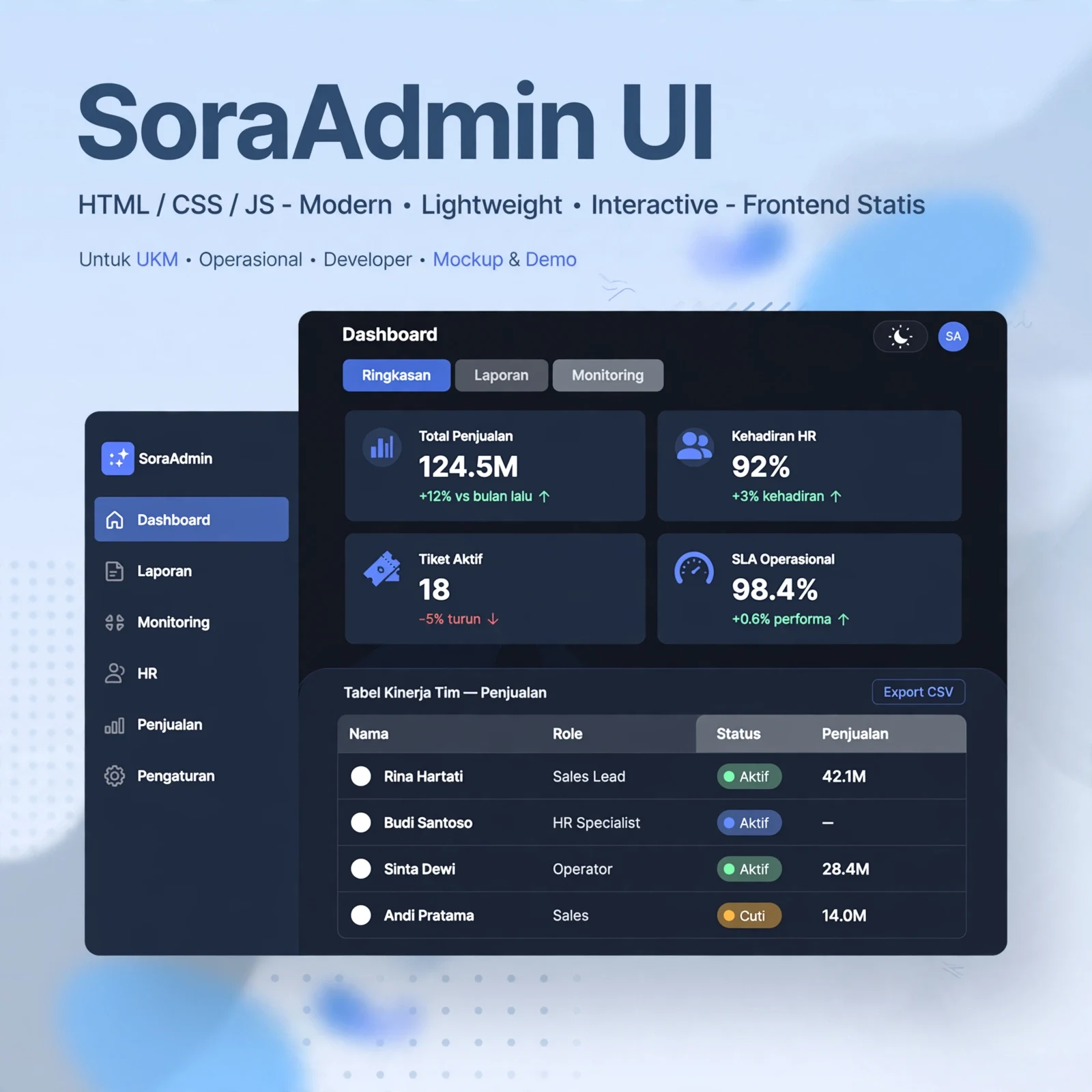
Task: Click the Monitoring grid icon in sidebar
Action: pyautogui.click(x=115, y=622)
